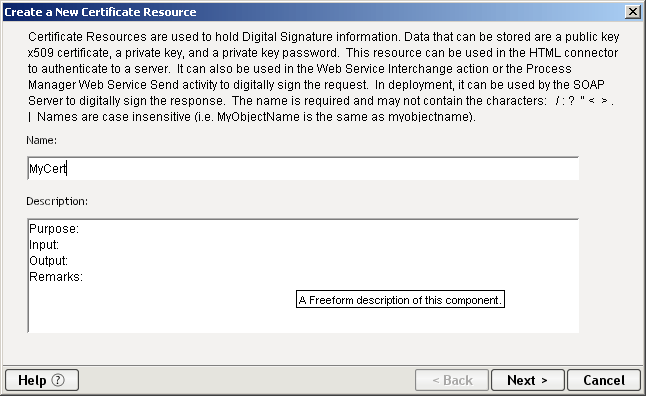Click the Input: line in the Description box
Image resolution: width=646 pixels, height=396 pixels.
pyautogui.click(x=44, y=245)
